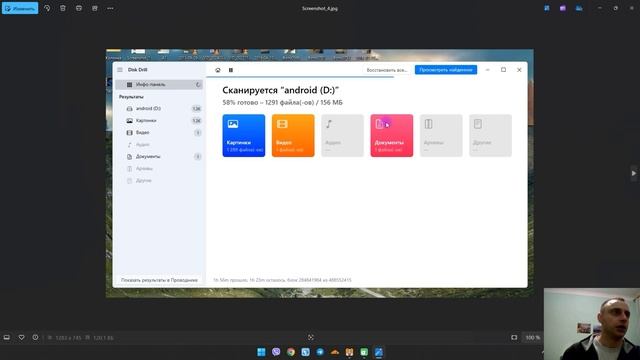Rotate the image with the rotate icon
This screenshot has width=640, height=360.
tap(47, 8)
